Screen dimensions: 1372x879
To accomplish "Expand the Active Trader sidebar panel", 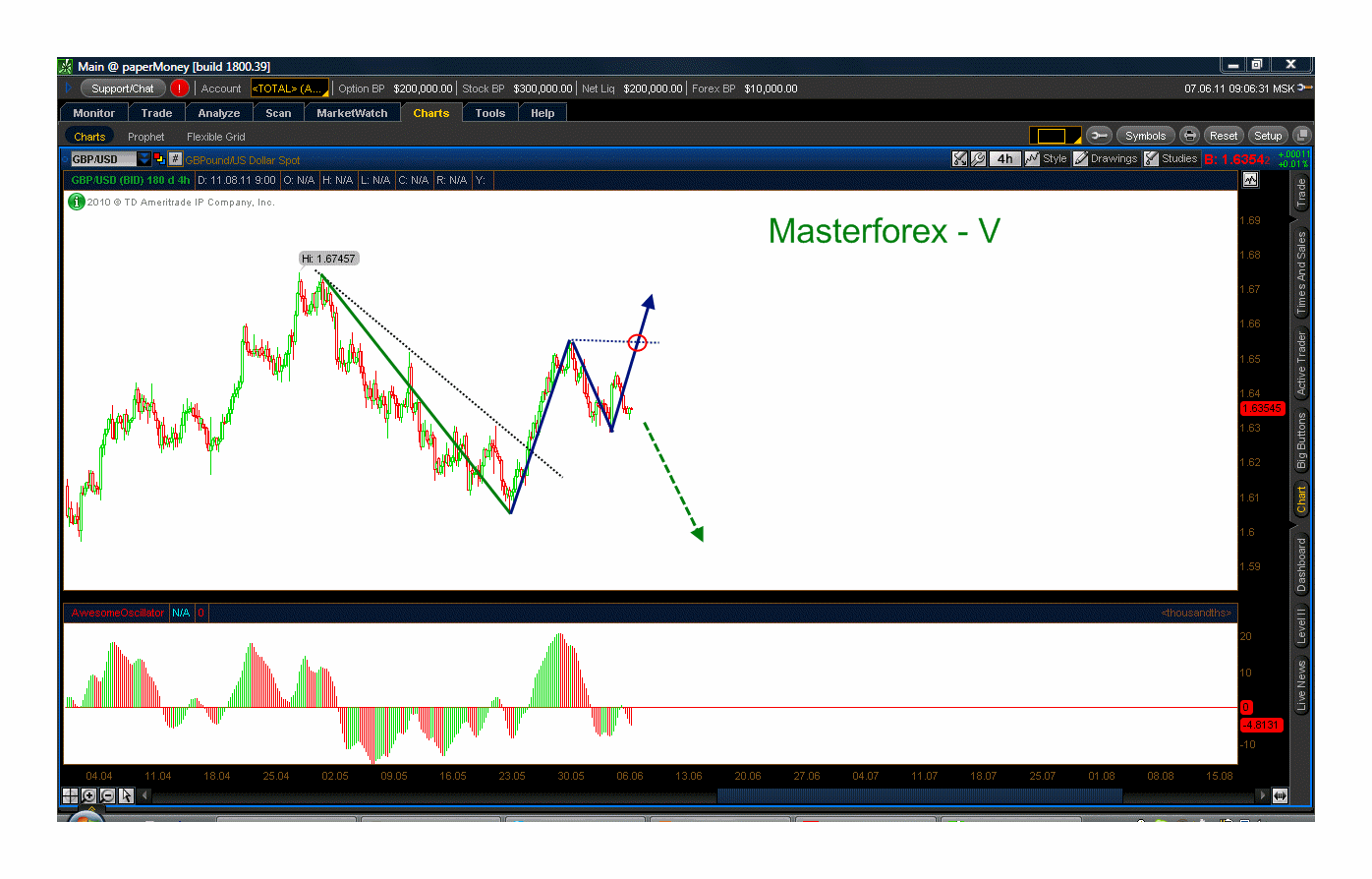I will 1301,363.
